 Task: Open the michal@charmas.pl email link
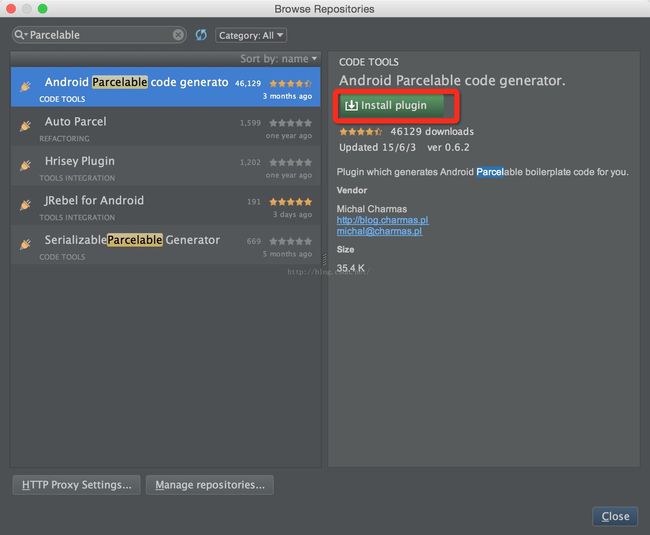[379, 231]
